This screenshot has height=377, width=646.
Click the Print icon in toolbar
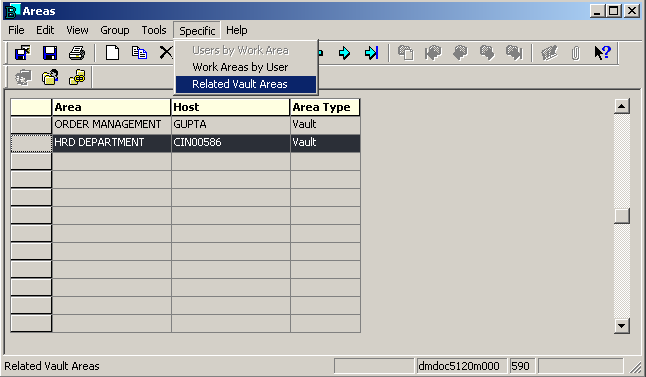(x=77, y=53)
